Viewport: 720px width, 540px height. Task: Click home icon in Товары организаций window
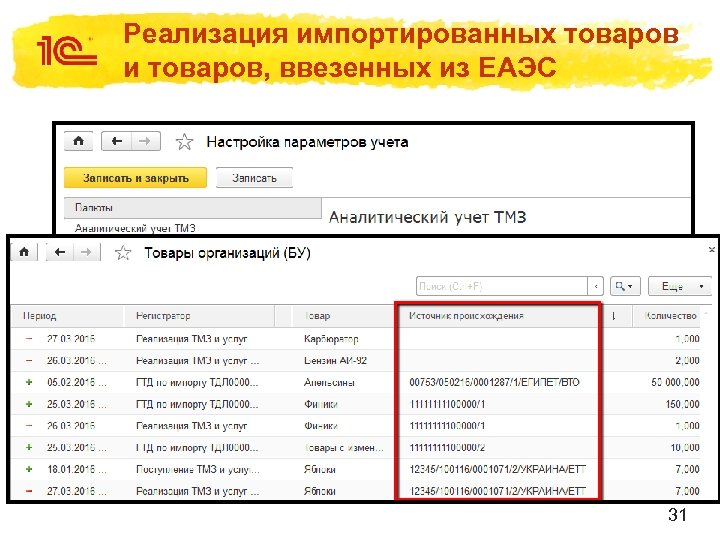click(x=24, y=252)
